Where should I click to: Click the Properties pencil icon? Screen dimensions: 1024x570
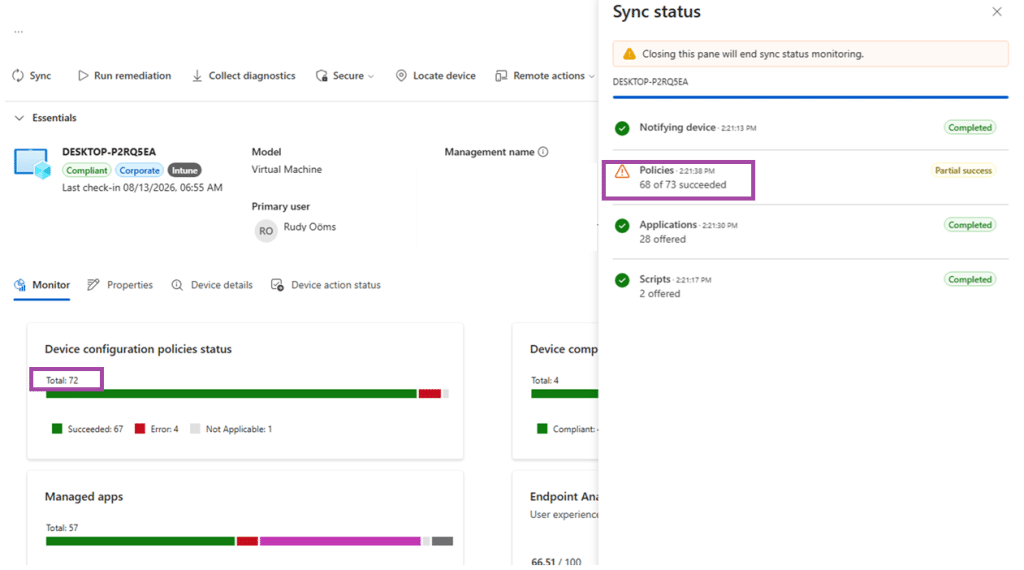click(x=93, y=285)
